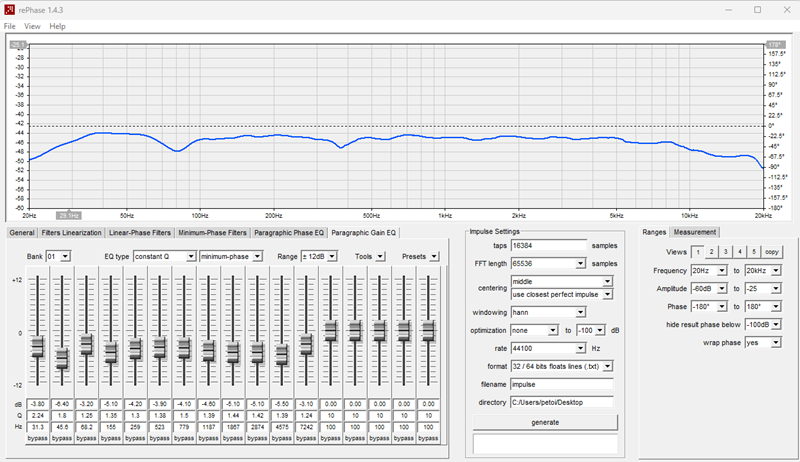Image resolution: width=800 pixels, height=462 pixels.
Task: Click the 45.6 Hz band gain slider handle
Action: 62,358
